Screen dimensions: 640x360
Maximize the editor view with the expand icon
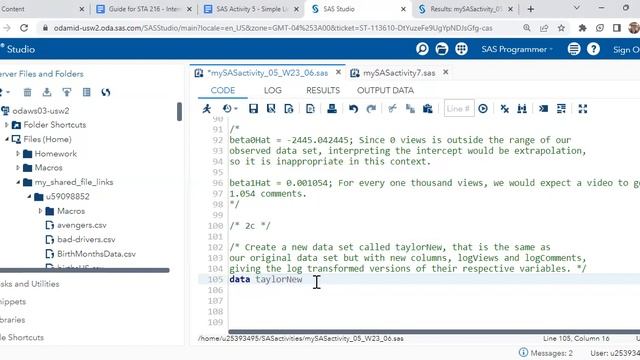(583, 109)
